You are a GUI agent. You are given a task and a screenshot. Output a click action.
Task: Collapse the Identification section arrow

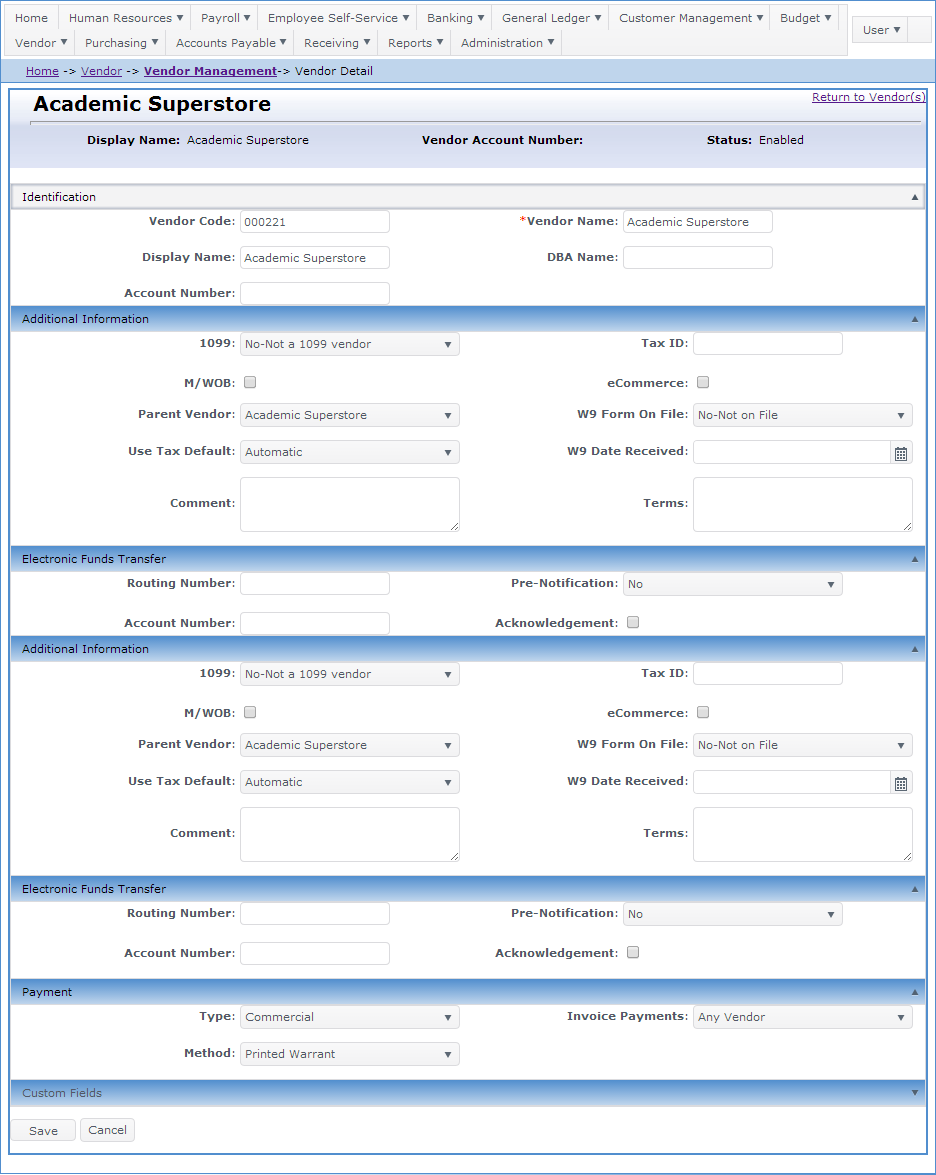tap(914, 197)
